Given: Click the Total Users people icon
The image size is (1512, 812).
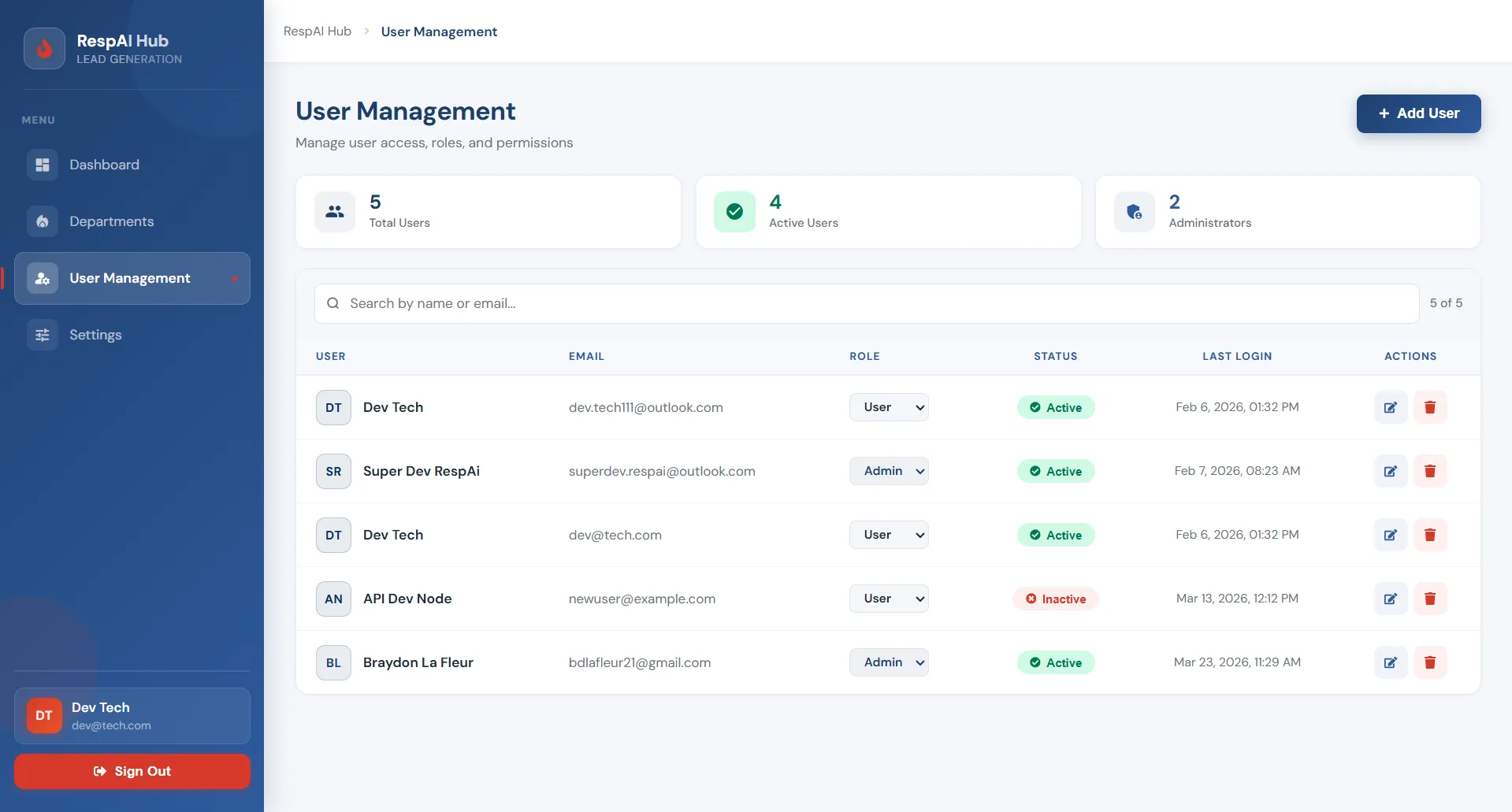Looking at the screenshot, I should point(335,212).
